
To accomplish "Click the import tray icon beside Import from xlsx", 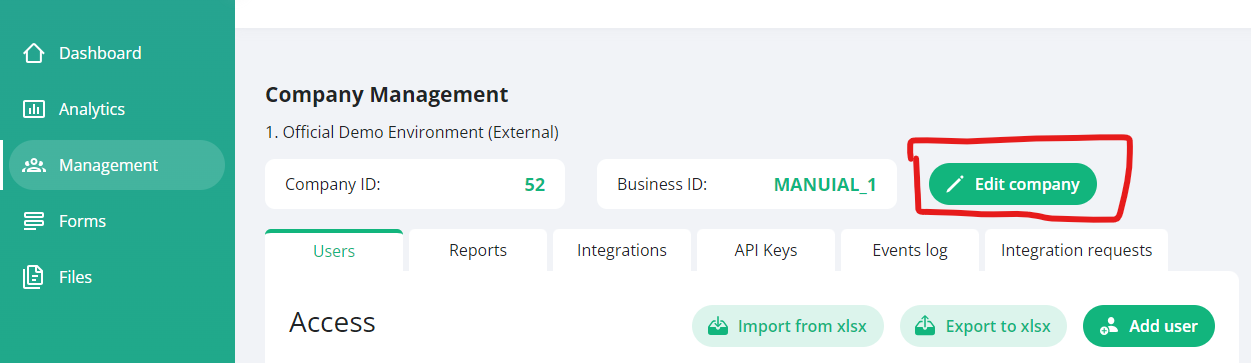I will 718,326.
